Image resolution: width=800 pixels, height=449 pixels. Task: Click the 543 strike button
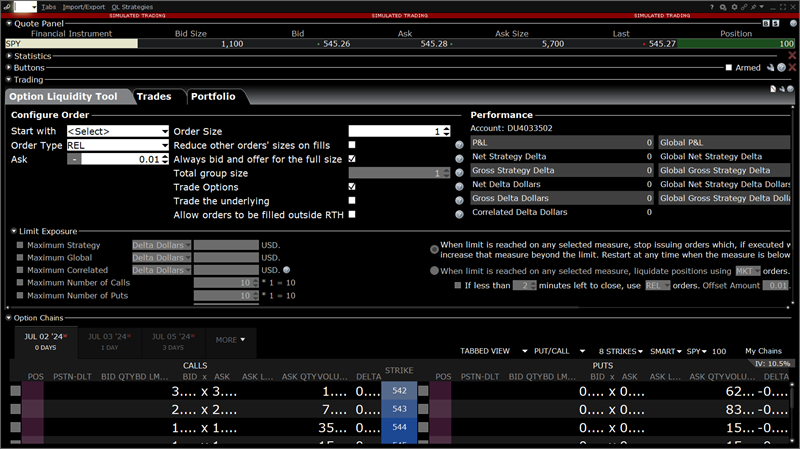point(399,409)
